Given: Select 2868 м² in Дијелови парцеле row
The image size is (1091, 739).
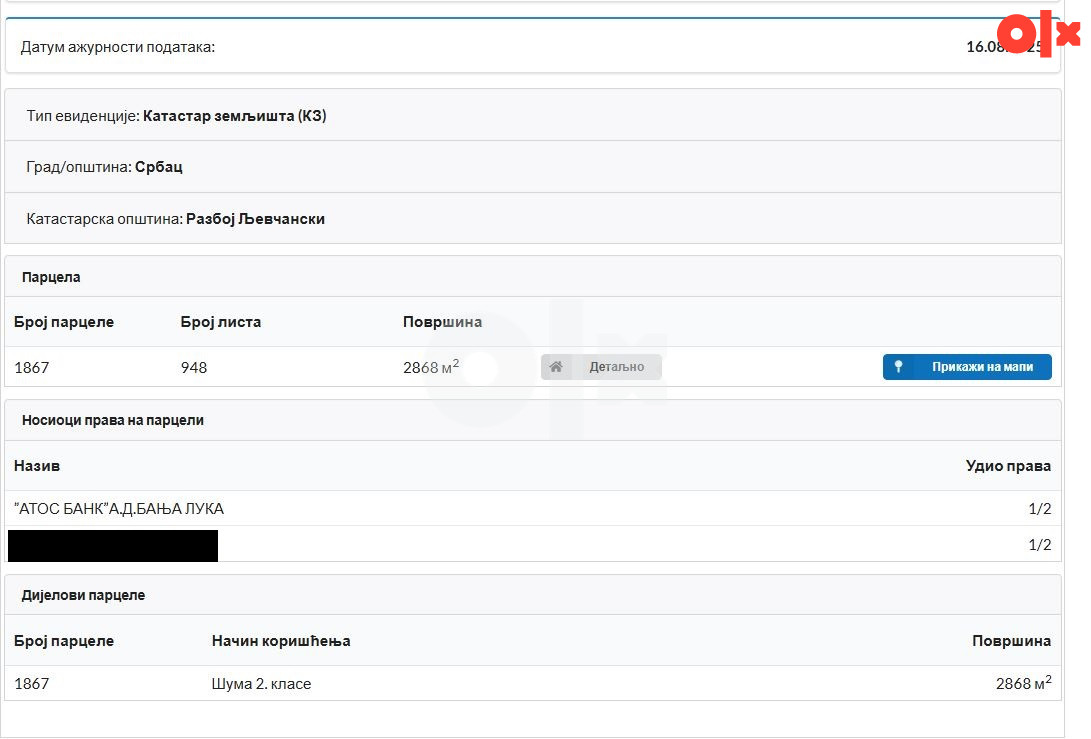Looking at the screenshot, I should (1024, 683).
